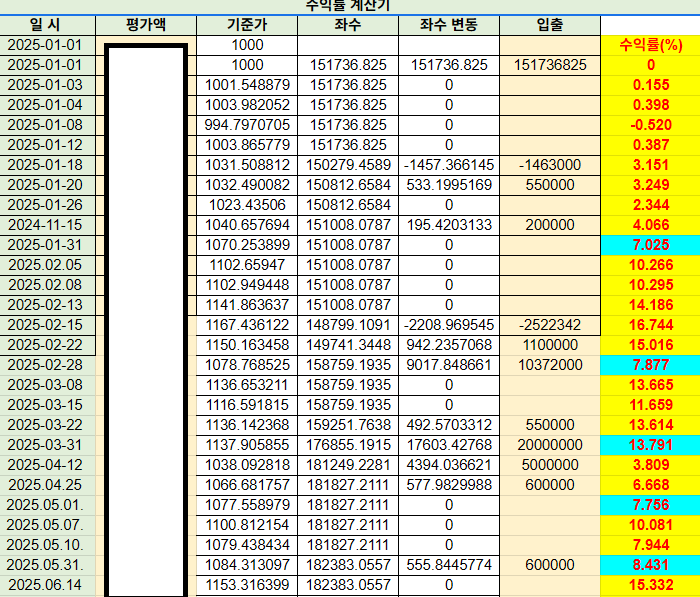Screen dimensions: 700x597
Task: Click the 입출 cell -1463000
Action: (x=550, y=165)
